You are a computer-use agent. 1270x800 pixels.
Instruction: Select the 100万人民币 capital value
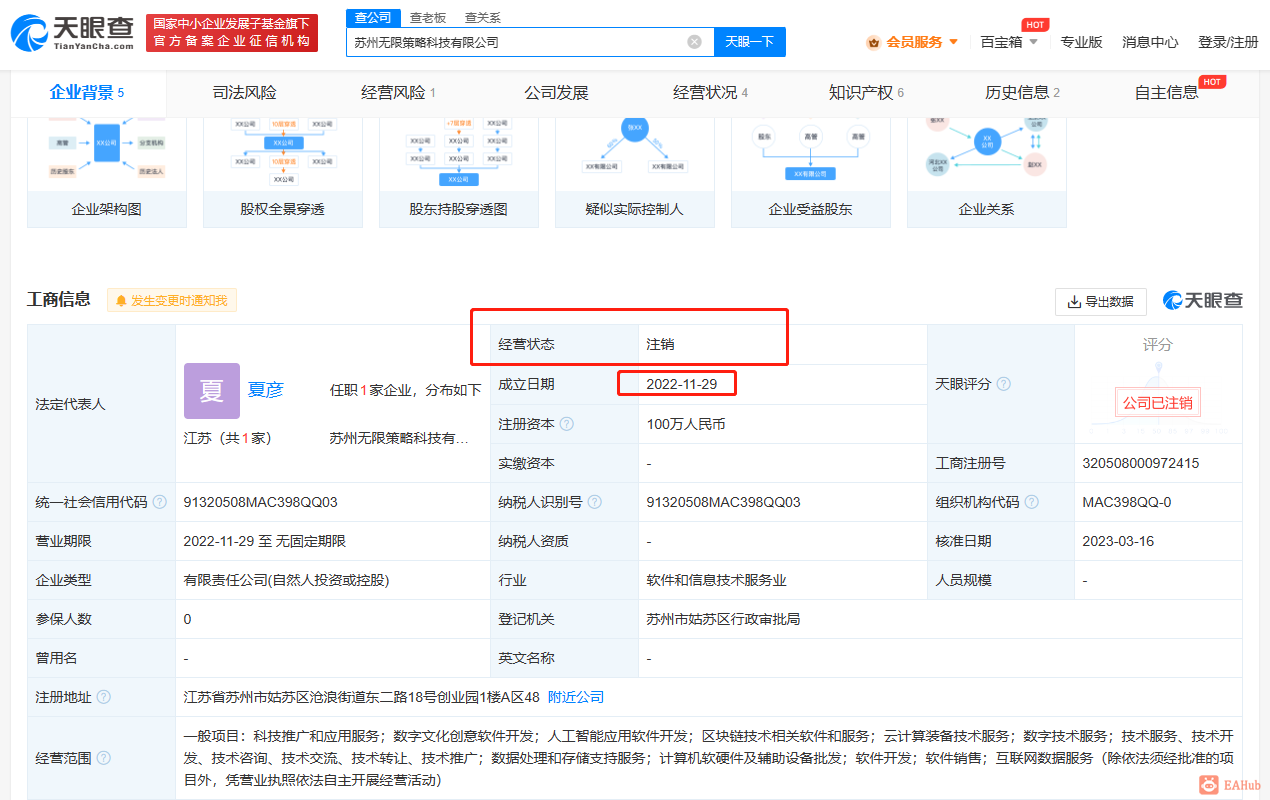[686, 424]
